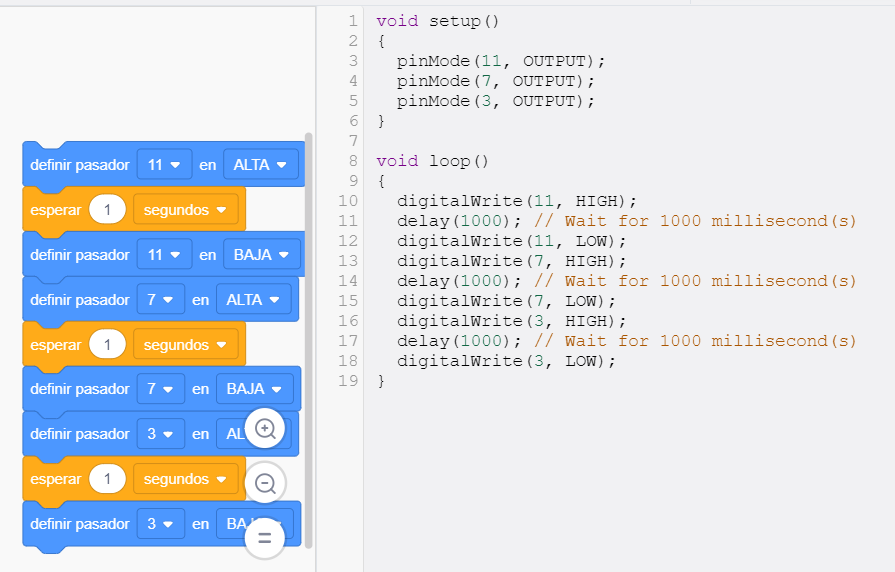Click delay(1000) on code line 17
Screen dimensions: 895x572
tap(459, 341)
